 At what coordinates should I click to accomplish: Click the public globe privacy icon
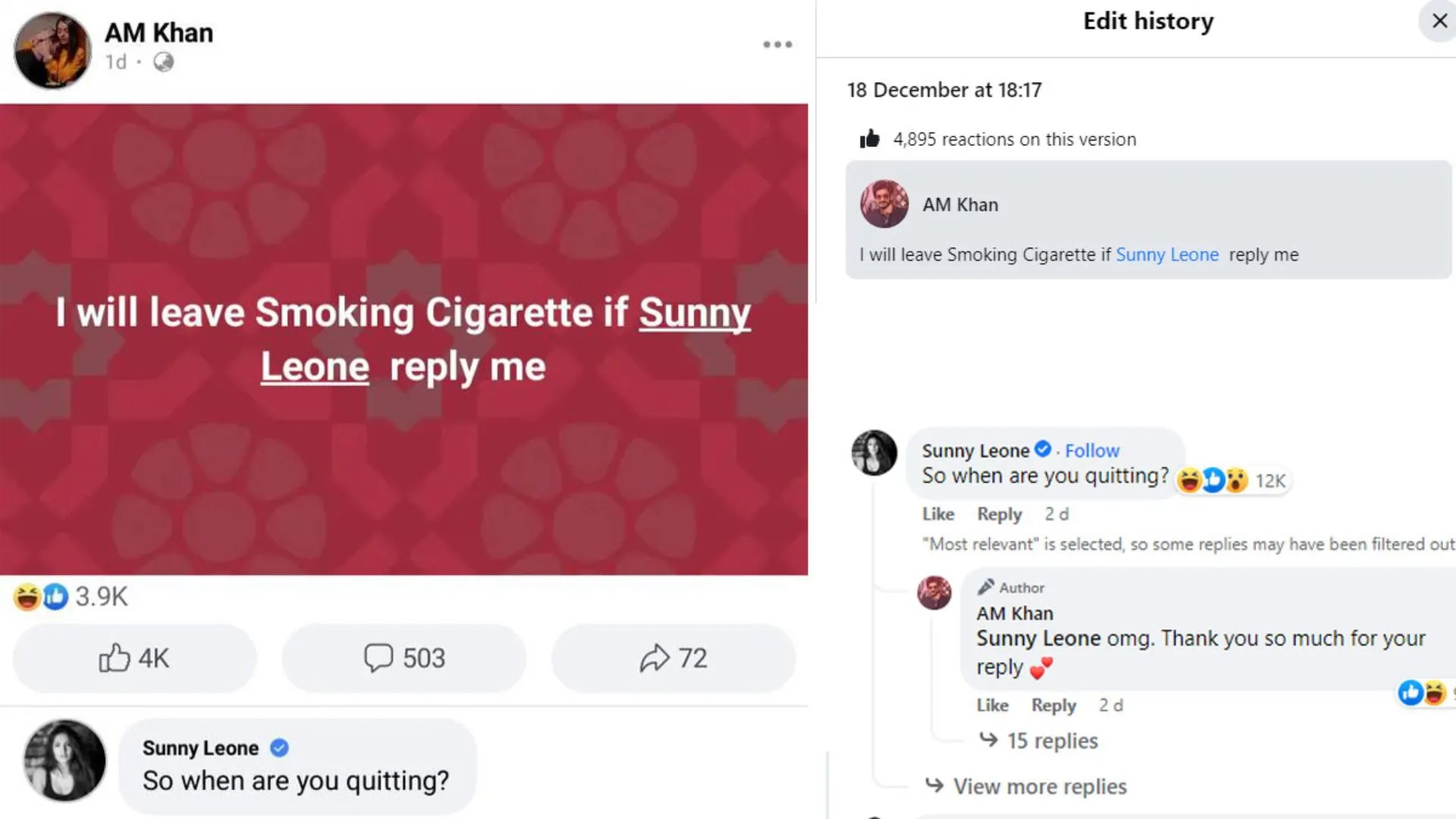coord(163,62)
